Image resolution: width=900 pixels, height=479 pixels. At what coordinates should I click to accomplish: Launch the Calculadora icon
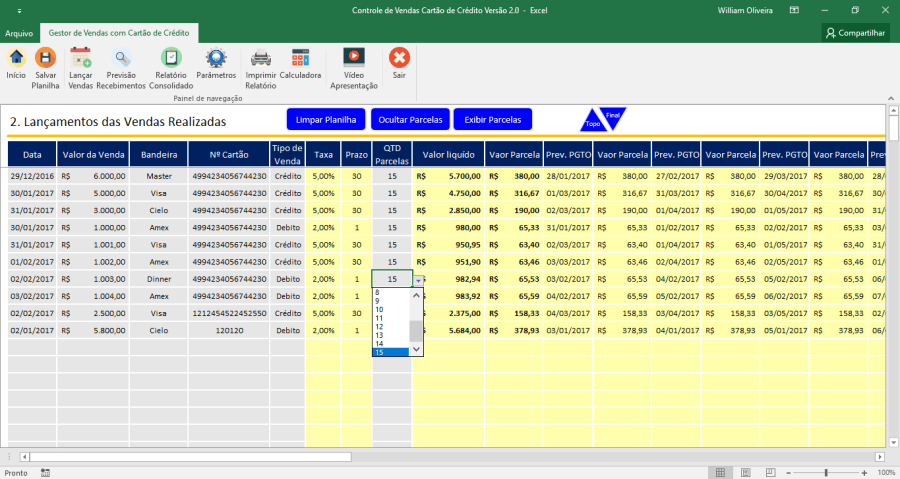click(300, 58)
